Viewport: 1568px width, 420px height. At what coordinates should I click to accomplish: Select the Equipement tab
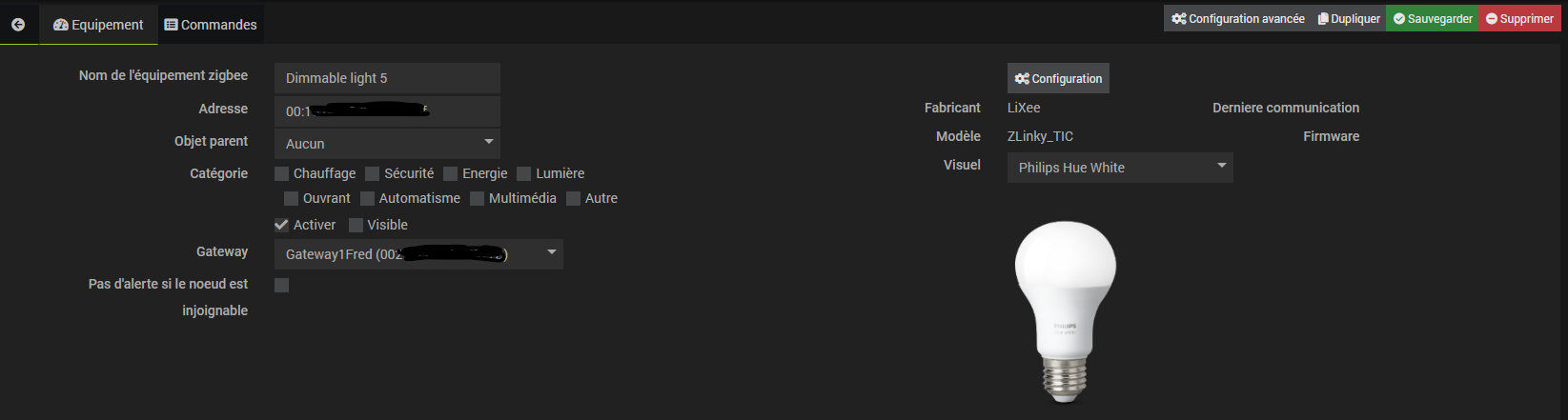97,25
